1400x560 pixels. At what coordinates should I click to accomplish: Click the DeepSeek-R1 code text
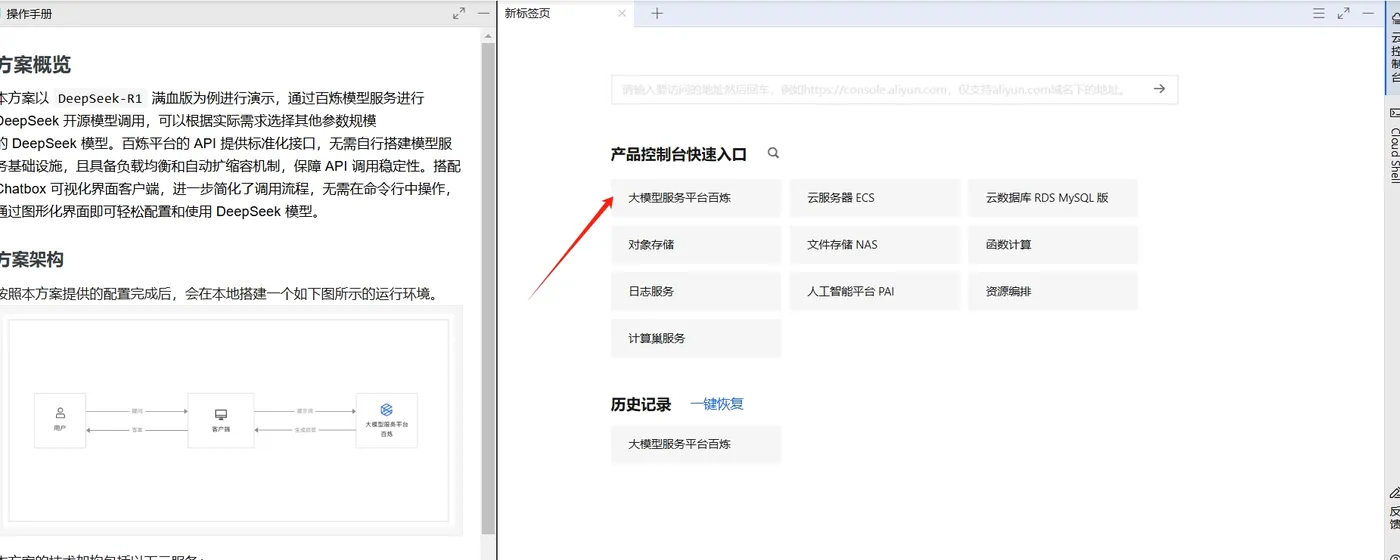point(100,98)
